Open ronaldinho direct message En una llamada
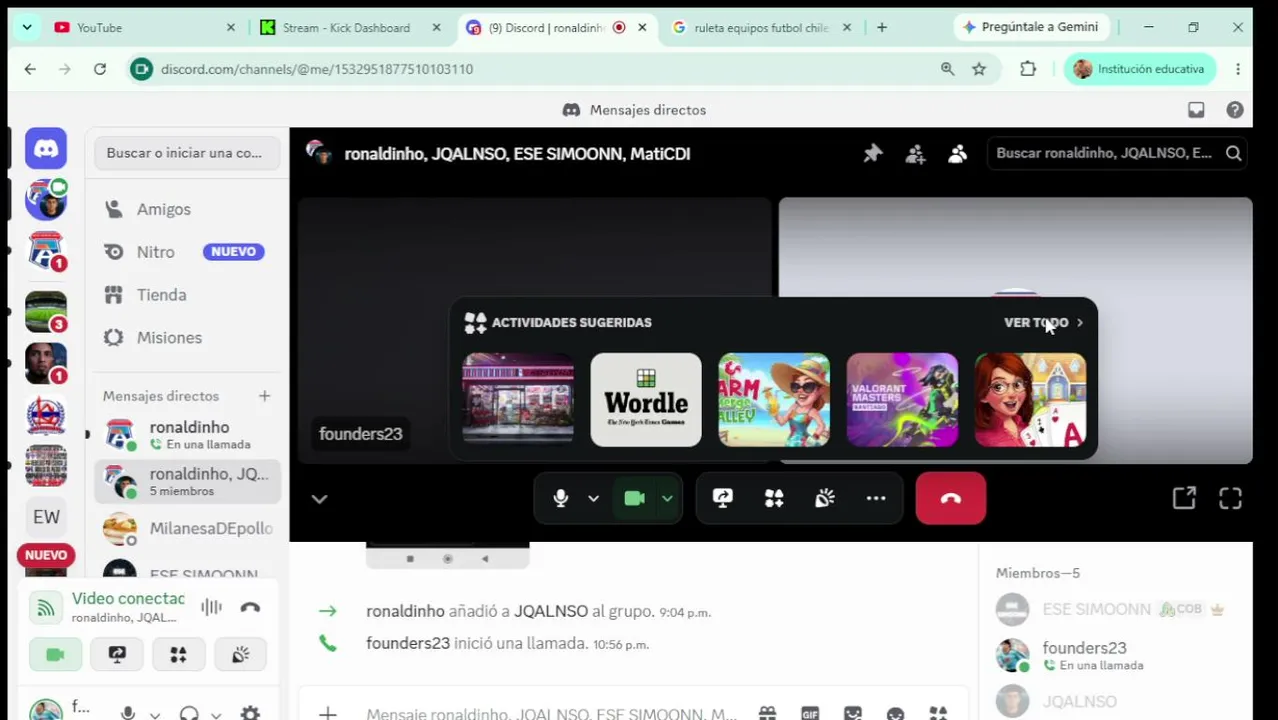The image size is (1278, 720). pyautogui.click(x=187, y=435)
